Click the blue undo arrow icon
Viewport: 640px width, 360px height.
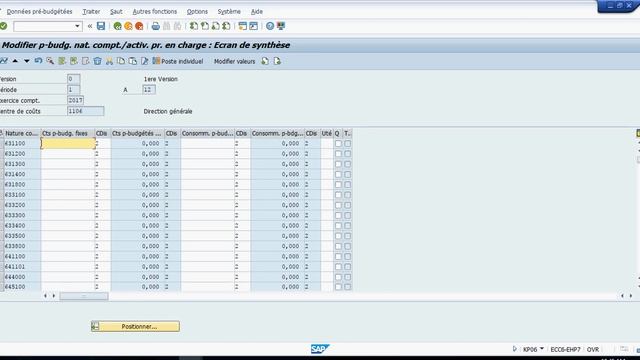tap(38, 61)
